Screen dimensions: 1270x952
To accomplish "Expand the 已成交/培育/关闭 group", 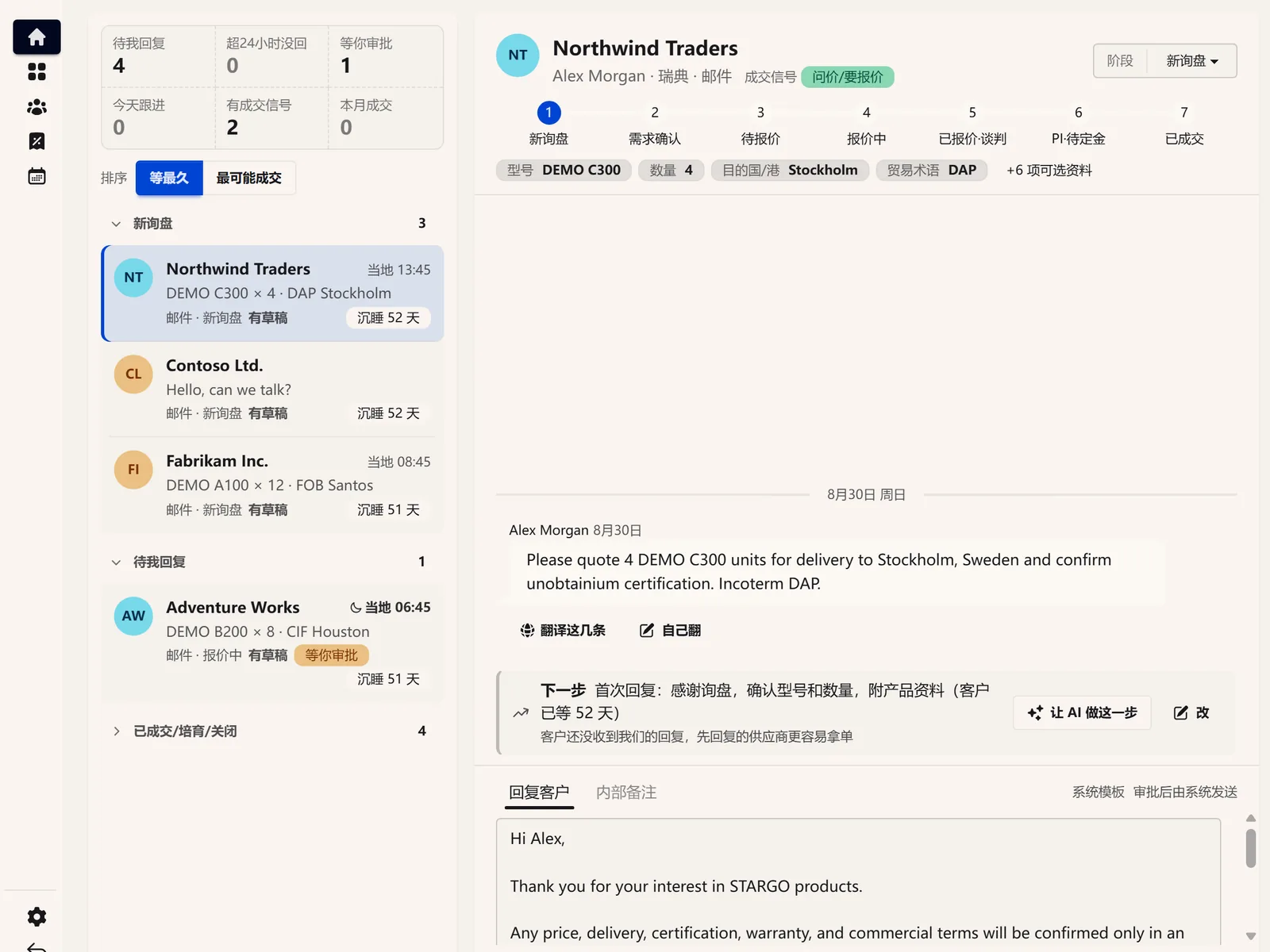I will (272, 731).
